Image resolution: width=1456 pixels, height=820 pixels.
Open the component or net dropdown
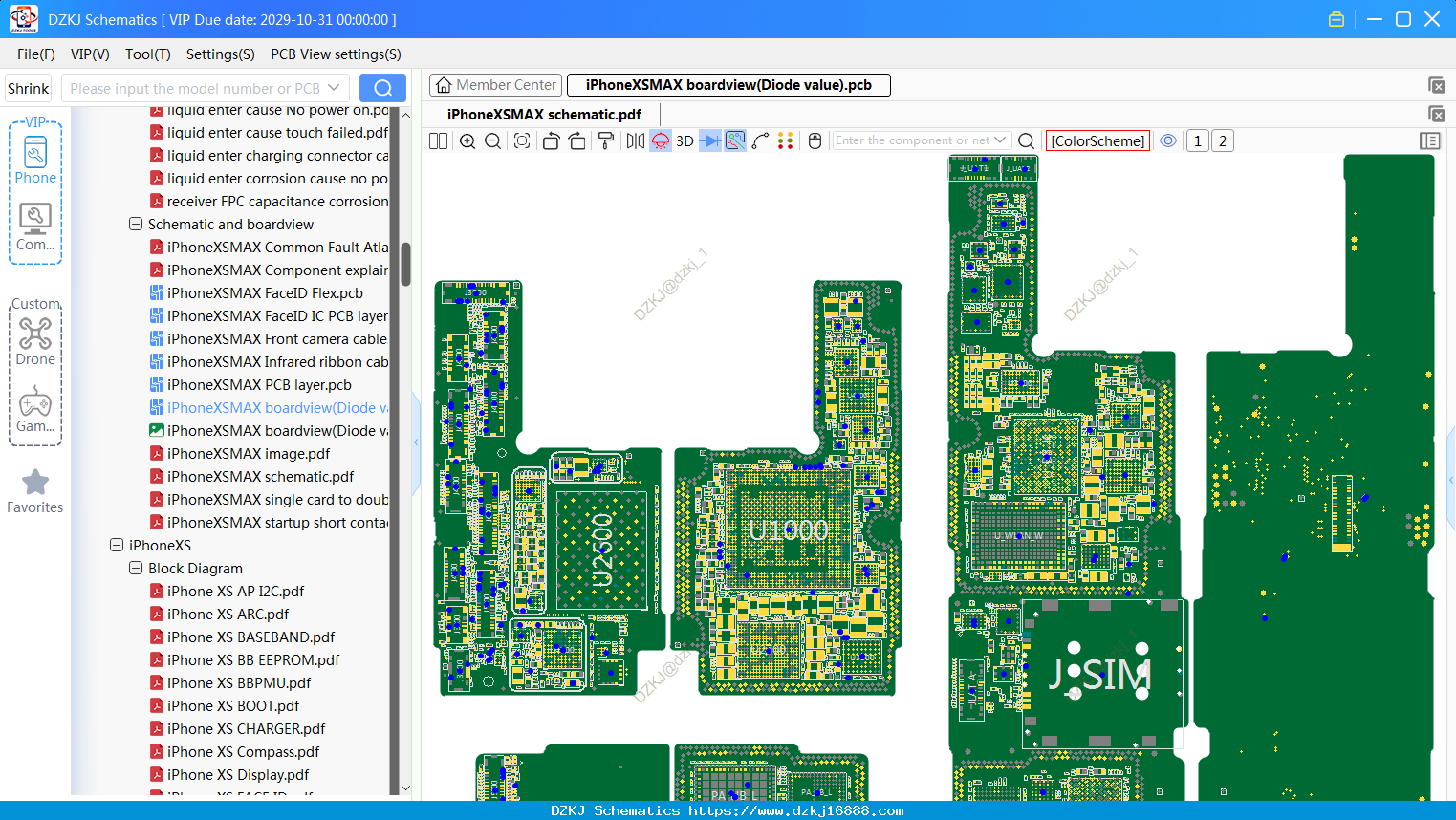coord(1000,140)
